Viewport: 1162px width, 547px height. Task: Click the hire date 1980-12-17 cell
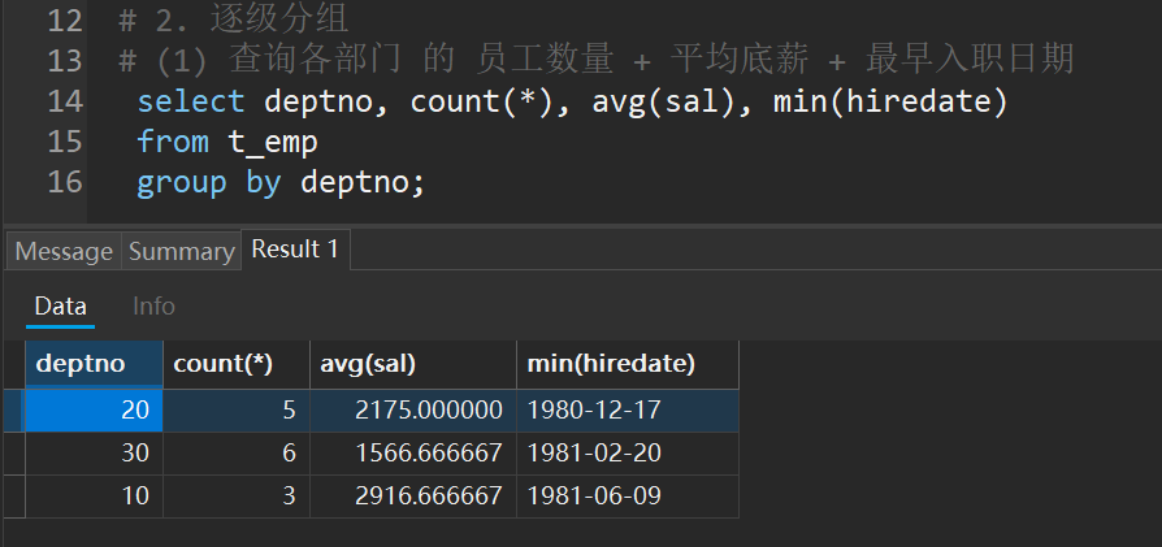point(628,410)
